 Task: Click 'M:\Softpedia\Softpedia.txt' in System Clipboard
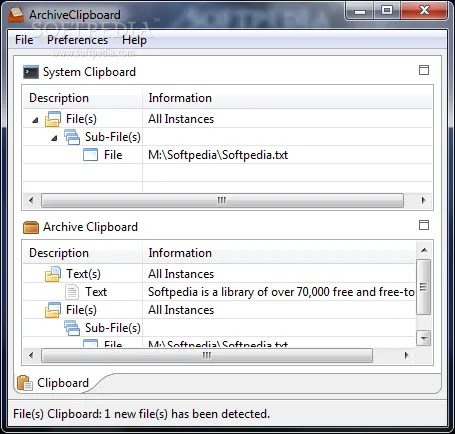[218, 155]
